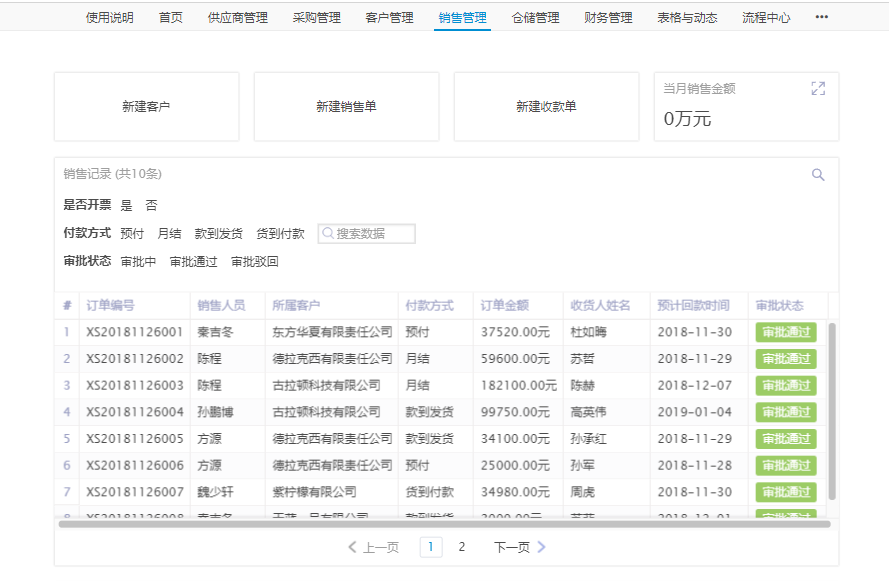Viewport: 889px width, 581px height.
Task: Click order number XS20181126003
Action: pyautogui.click(x=134, y=385)
